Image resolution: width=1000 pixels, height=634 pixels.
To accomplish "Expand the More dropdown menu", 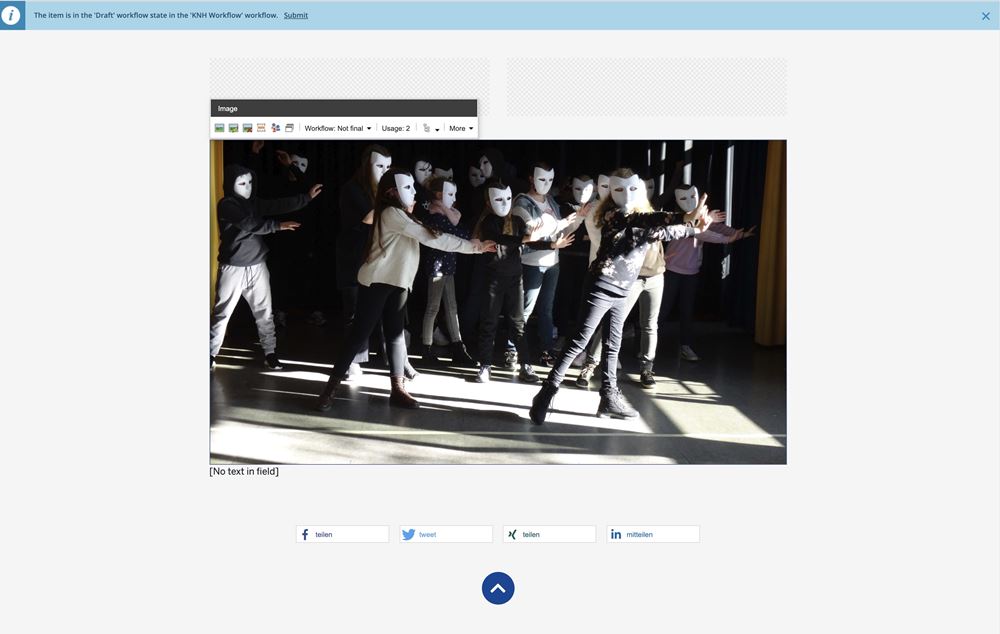I will pyautogui.click(x=460, y=128).
